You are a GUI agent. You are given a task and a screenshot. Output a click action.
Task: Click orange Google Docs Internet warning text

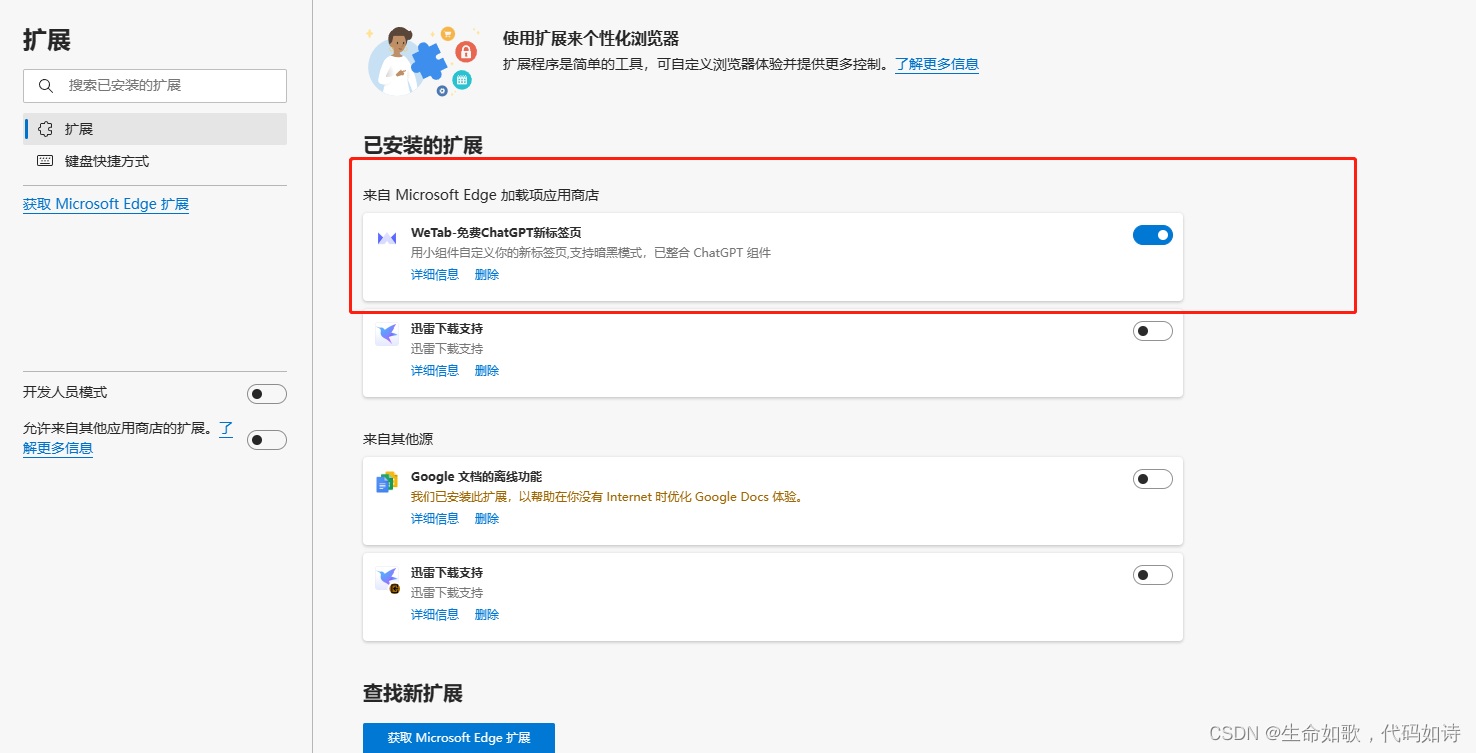608,497
